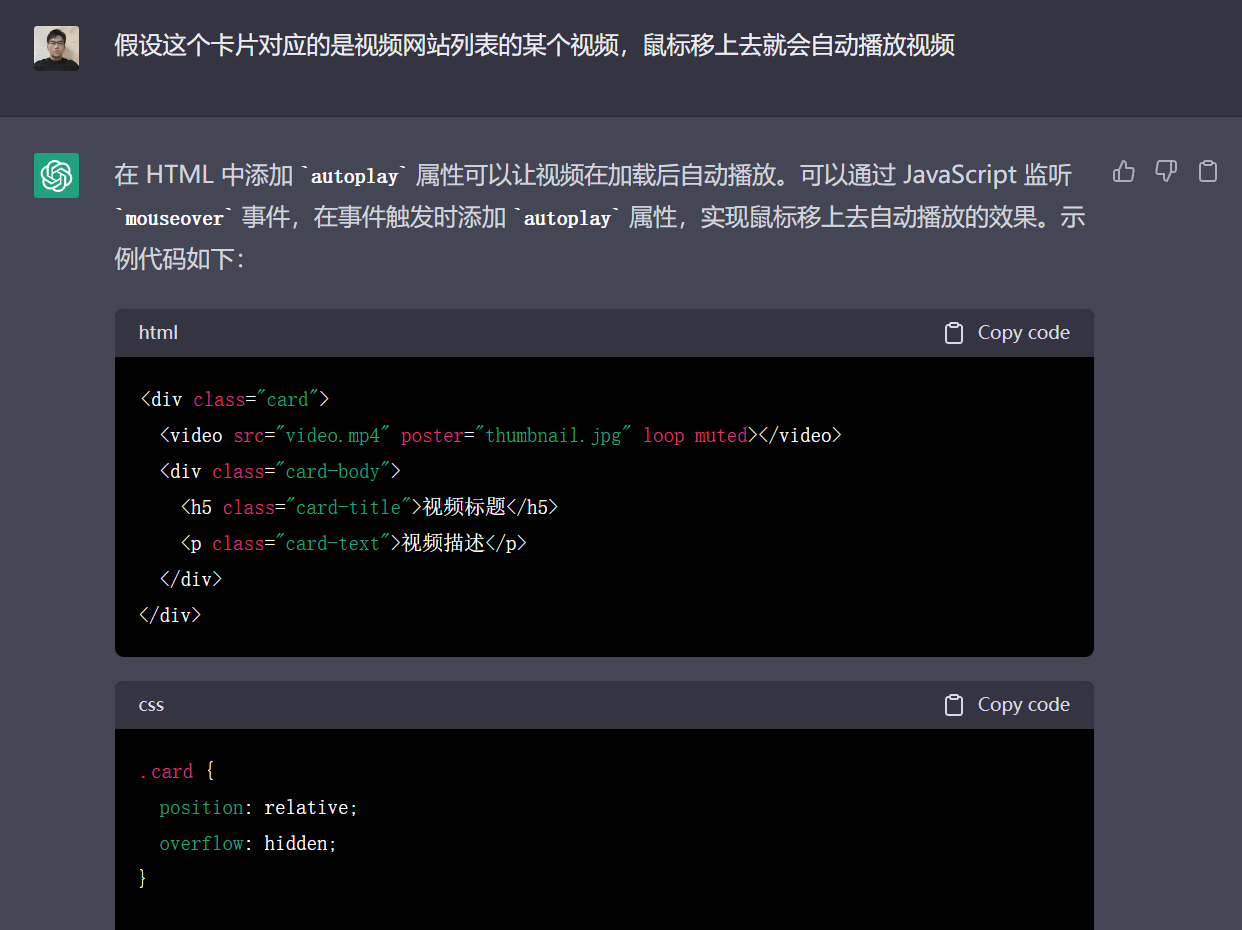Image resolution: width=1242 pixels, height=930 pixels.
Task: Click the "css" language label
Action: [x=151, y=705]
